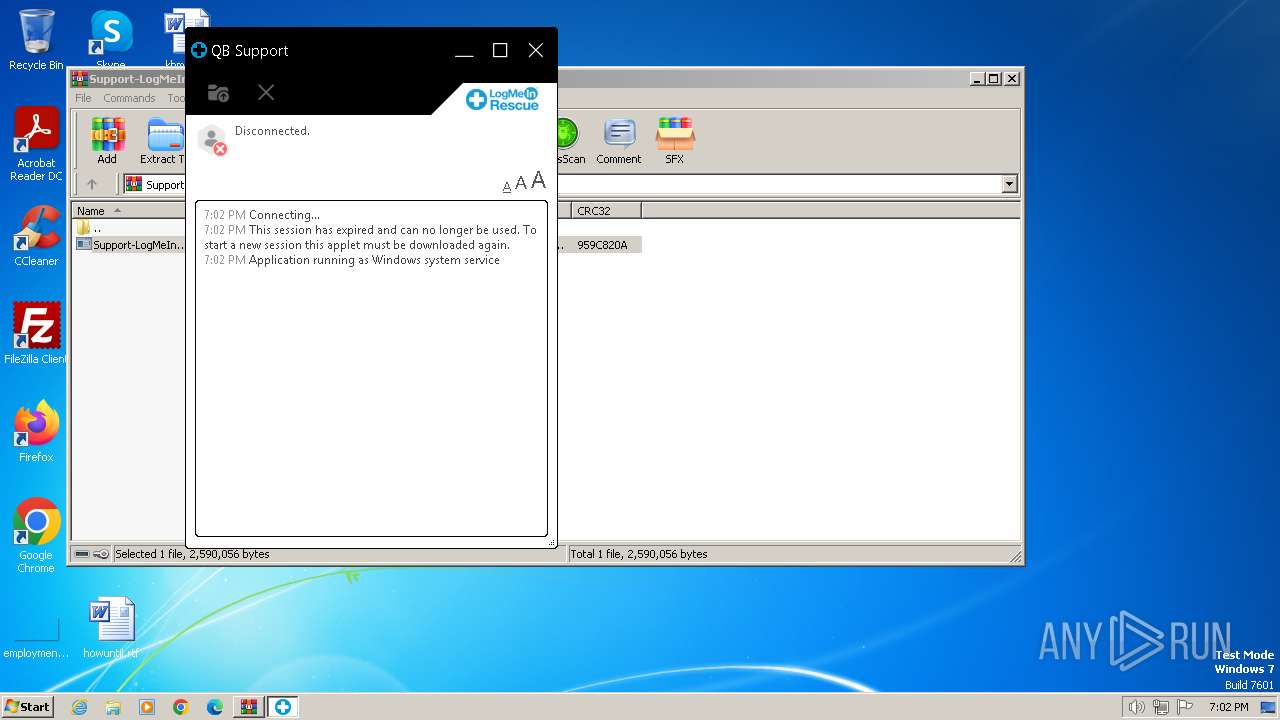Open Skype desktop shortcut
The height and width of the screenshot is (720, 1280).
(x=110, y=40)
